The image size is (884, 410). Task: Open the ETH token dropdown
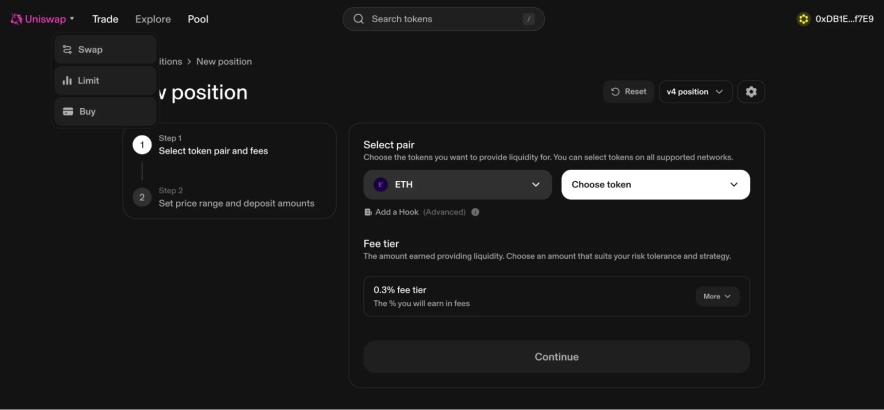tap(457, 185)
